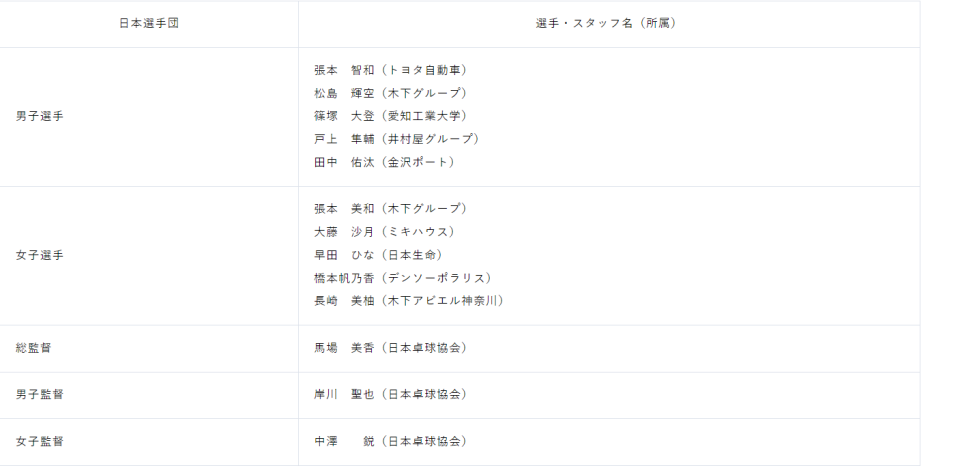Select player name 松島 輝空（木下グループ）
Image resolution: width=960 pixels, height=466 pixels.
391,93
